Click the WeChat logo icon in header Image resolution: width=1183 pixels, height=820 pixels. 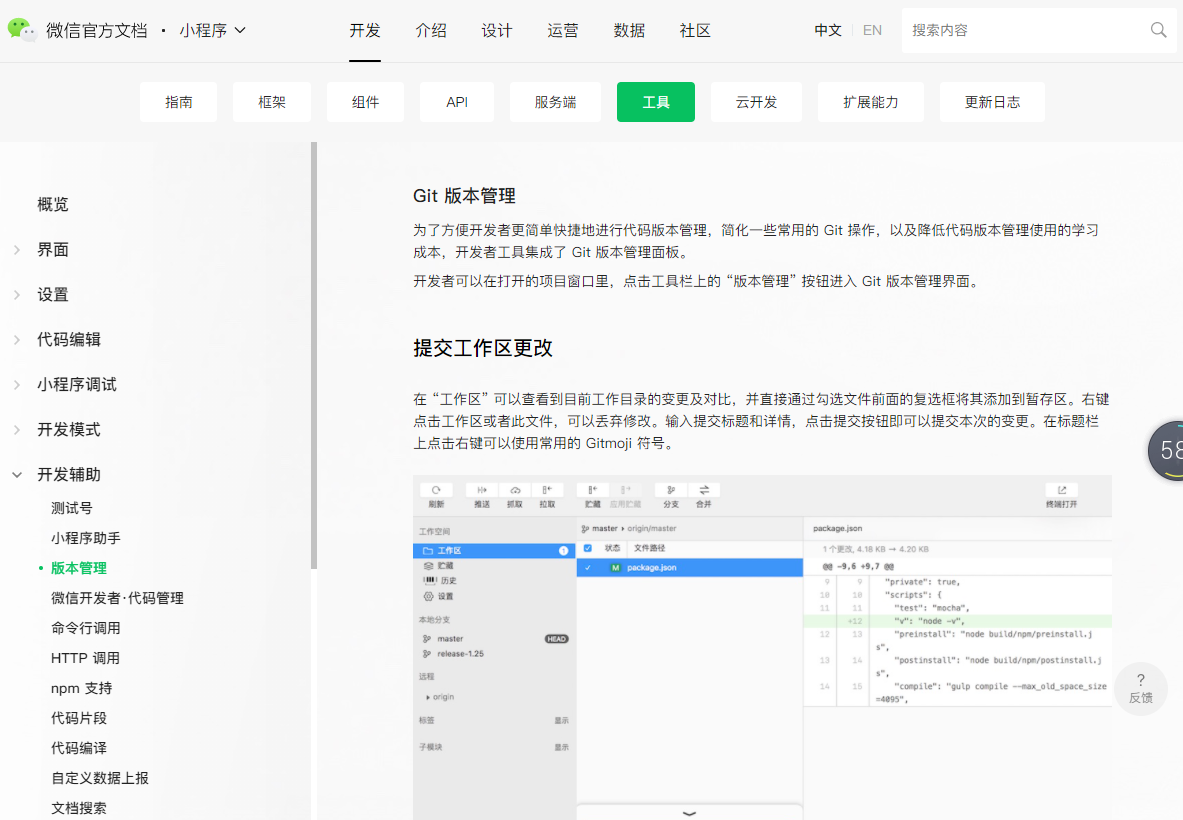pyautogui.click(x=22, y=29)
